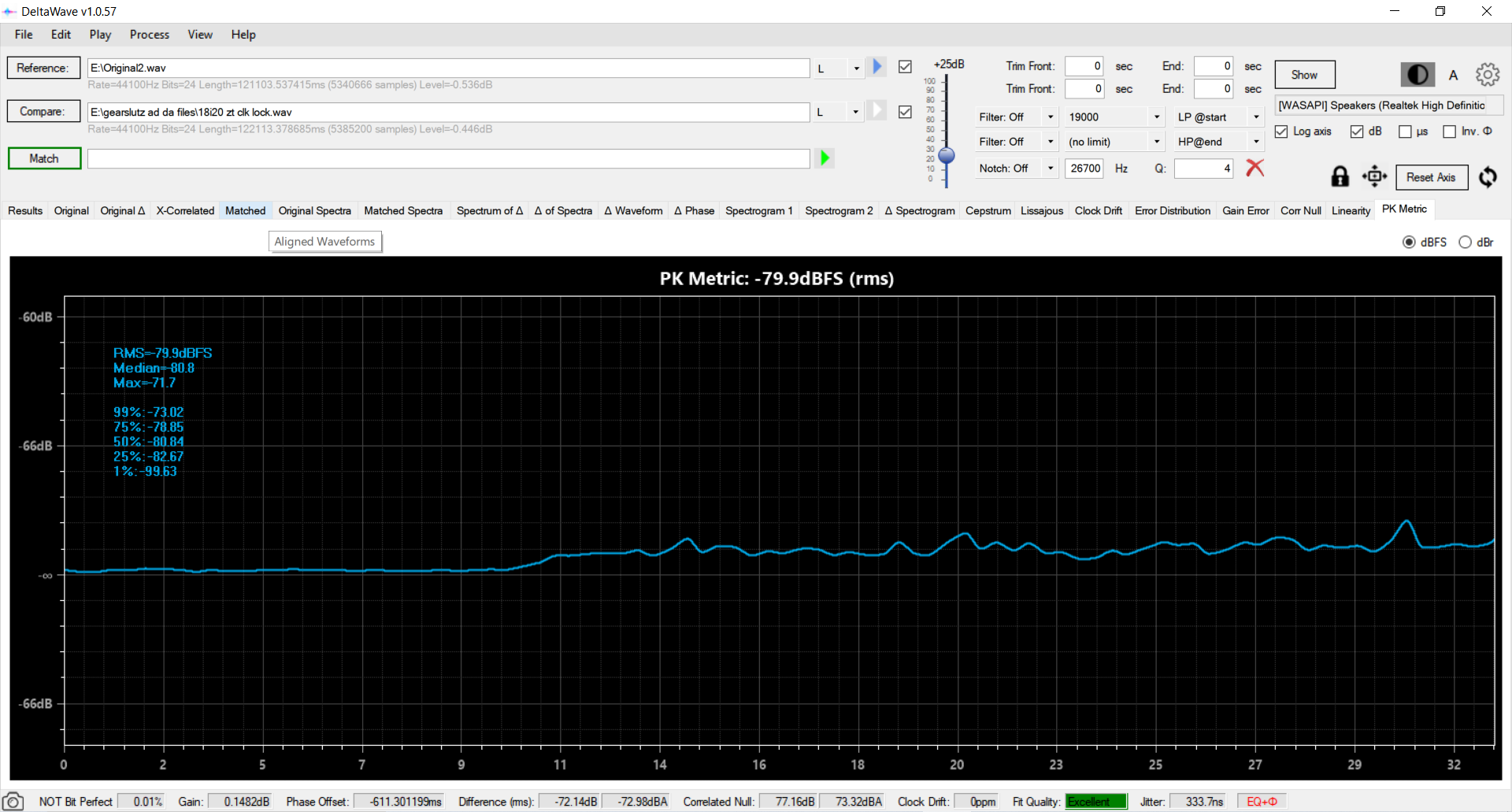
Task: Click the Match button
Action: click(44, 158)
